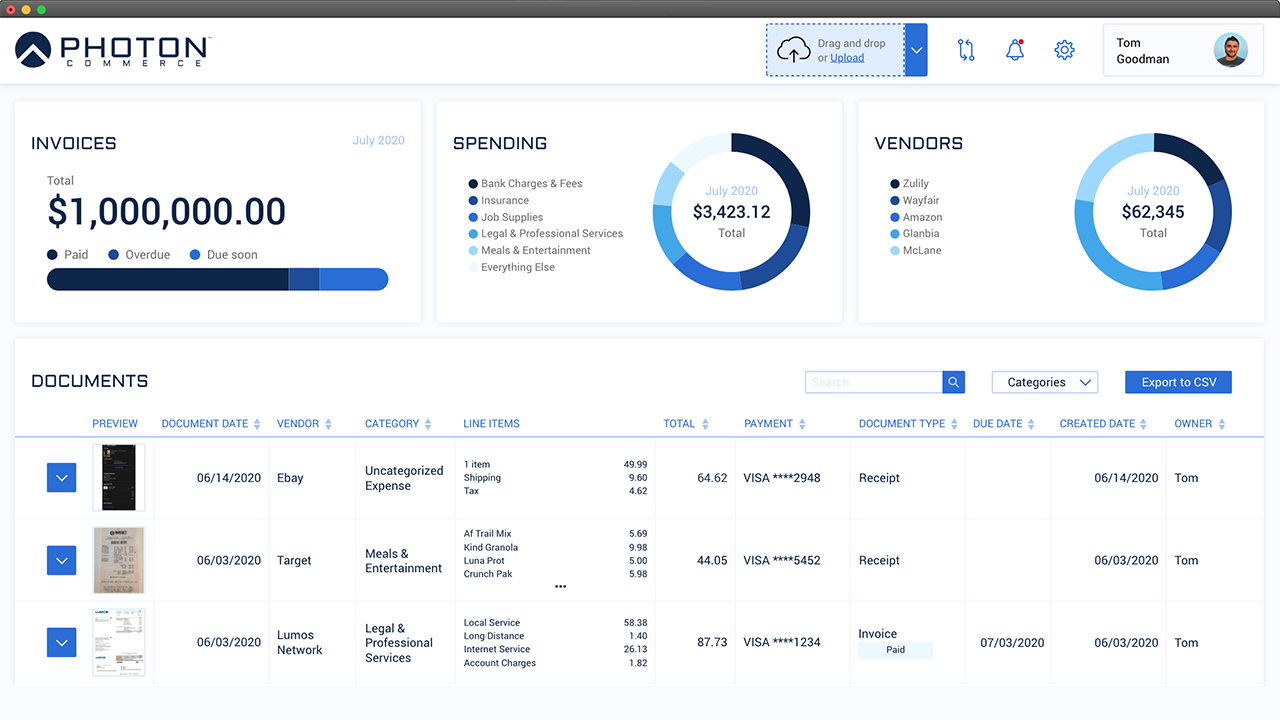Click the cloud upload icon
The image size is (1280, 720).
tap(793, 50)
